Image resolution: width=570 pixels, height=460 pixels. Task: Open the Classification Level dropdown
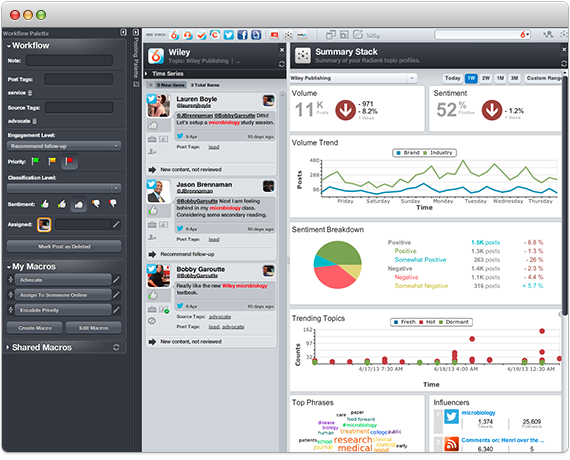tap(64, 188)
